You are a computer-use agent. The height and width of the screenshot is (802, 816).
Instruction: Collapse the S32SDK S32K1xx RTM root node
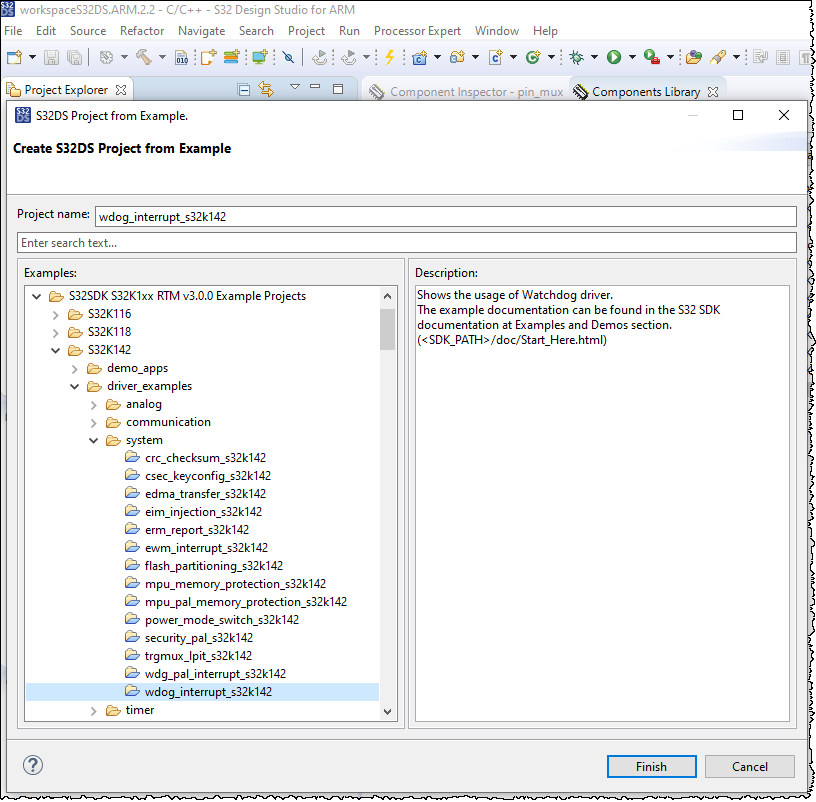click(x=36, y=297)
